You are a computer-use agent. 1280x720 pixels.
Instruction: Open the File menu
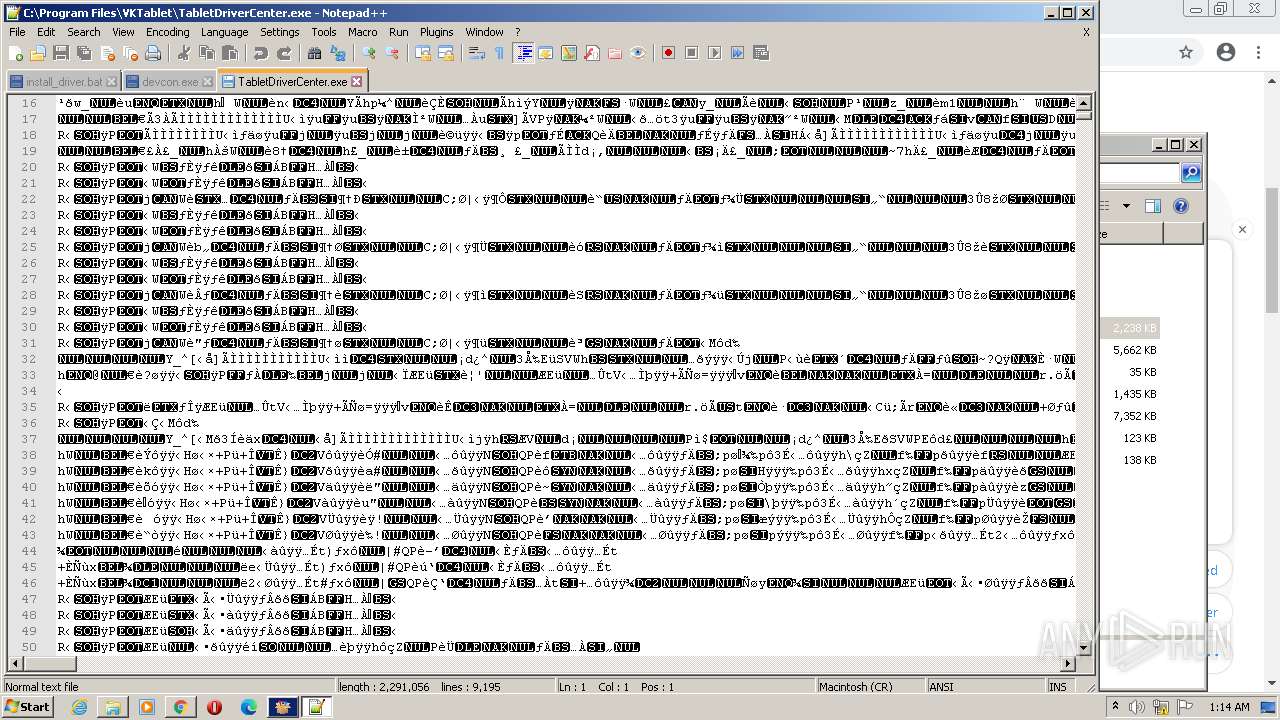point(17,32)
